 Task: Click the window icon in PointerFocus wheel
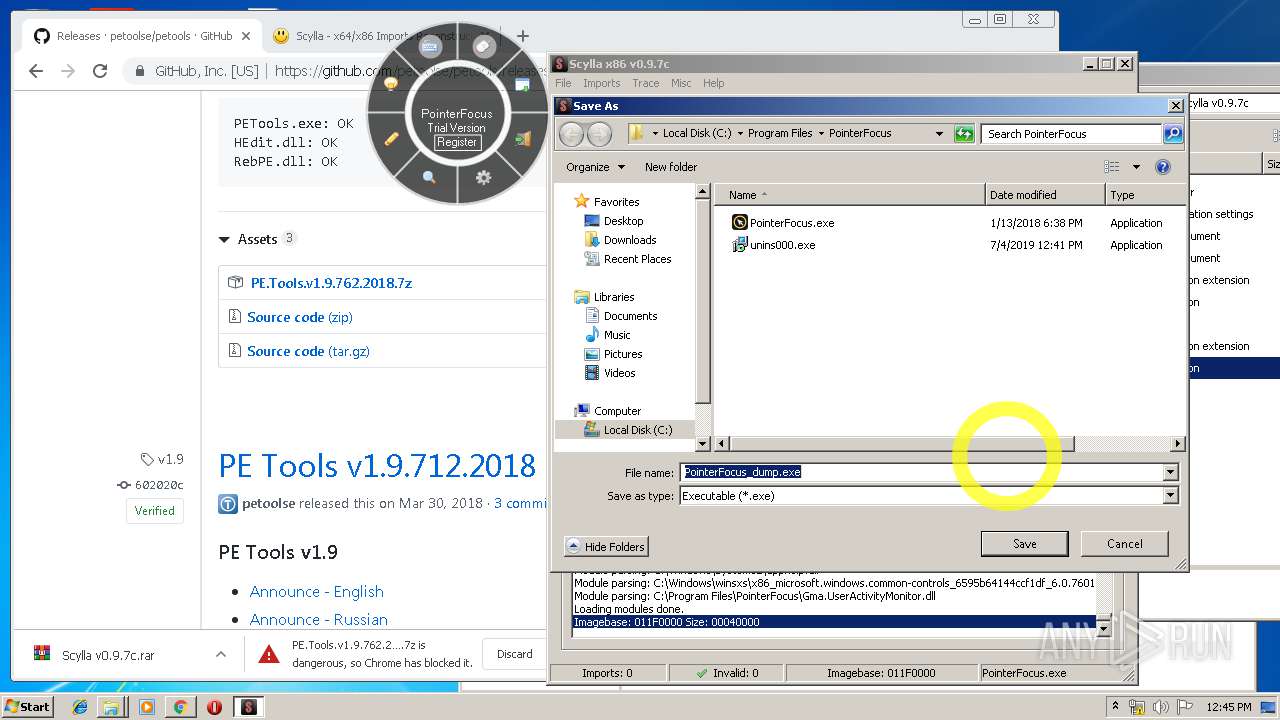coord(521,85)
